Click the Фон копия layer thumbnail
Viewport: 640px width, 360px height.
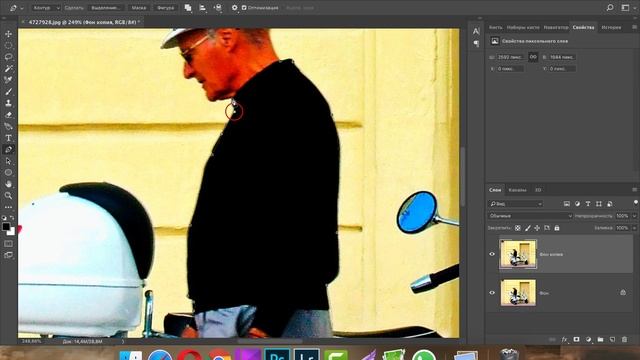coord(518,254)
